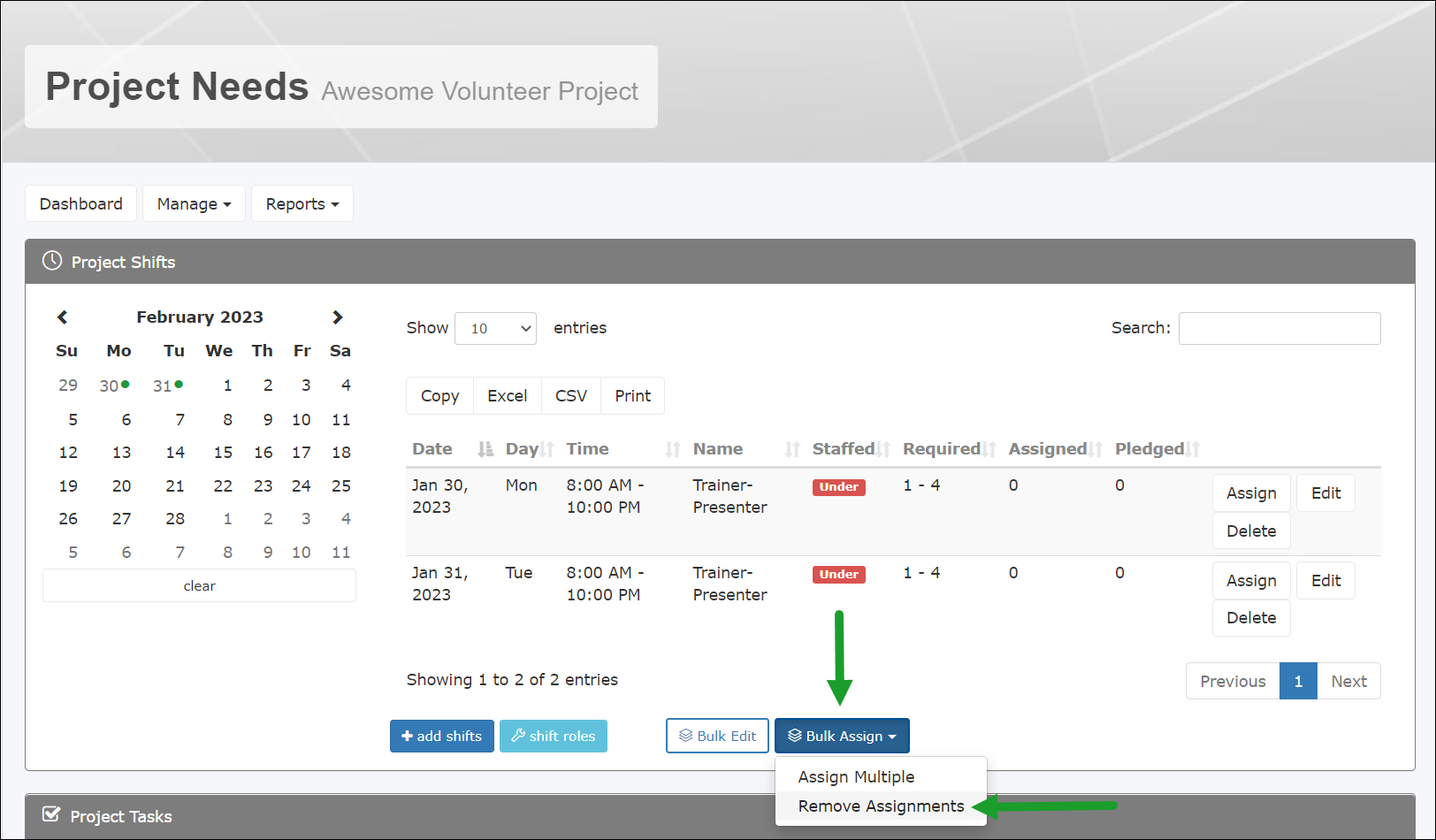
Task: Click Trainer-Presenter name in Tue row
Action: [x=729, y=584]
